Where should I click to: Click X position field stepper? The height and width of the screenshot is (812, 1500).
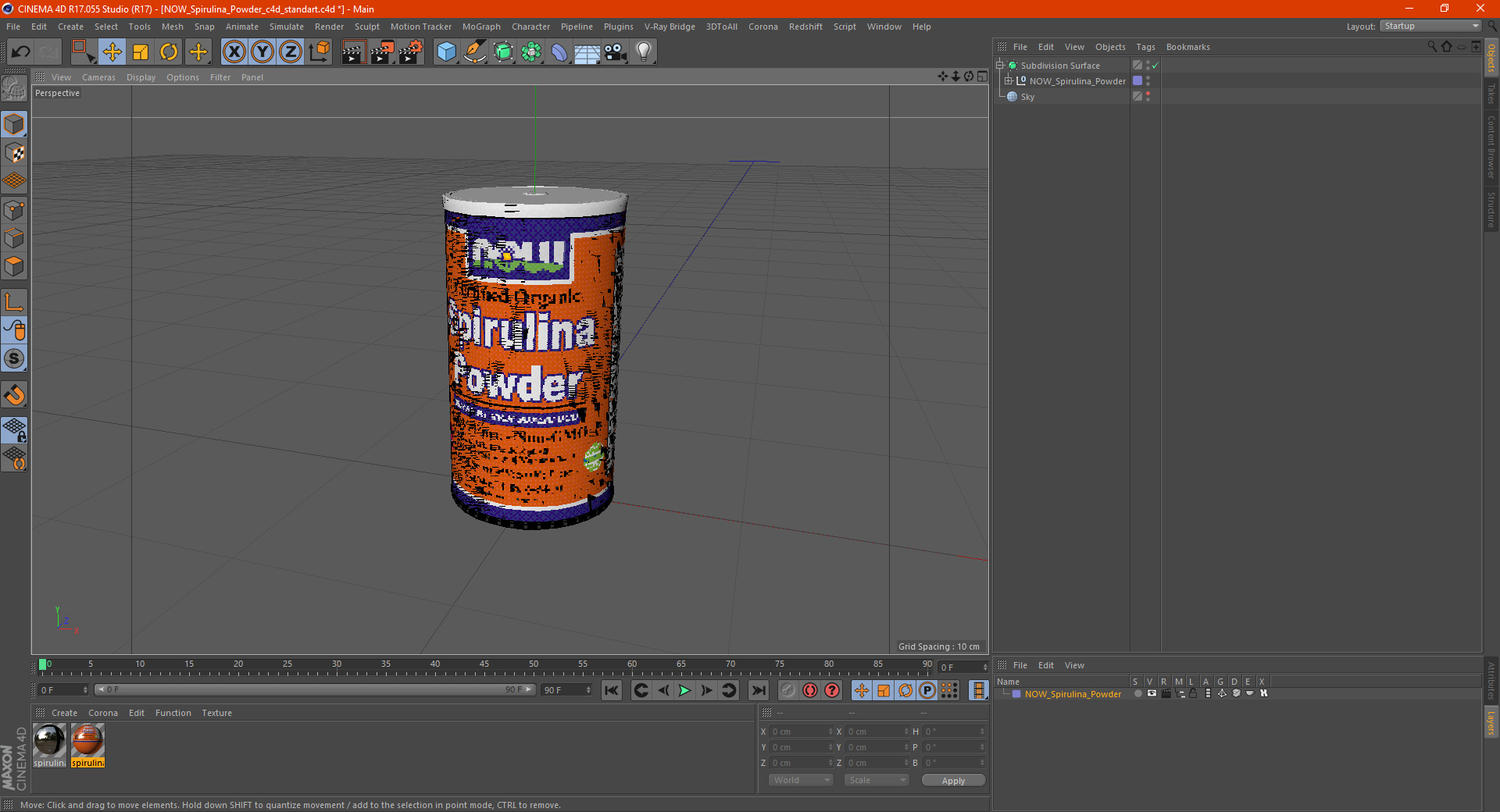pos(830,732)
